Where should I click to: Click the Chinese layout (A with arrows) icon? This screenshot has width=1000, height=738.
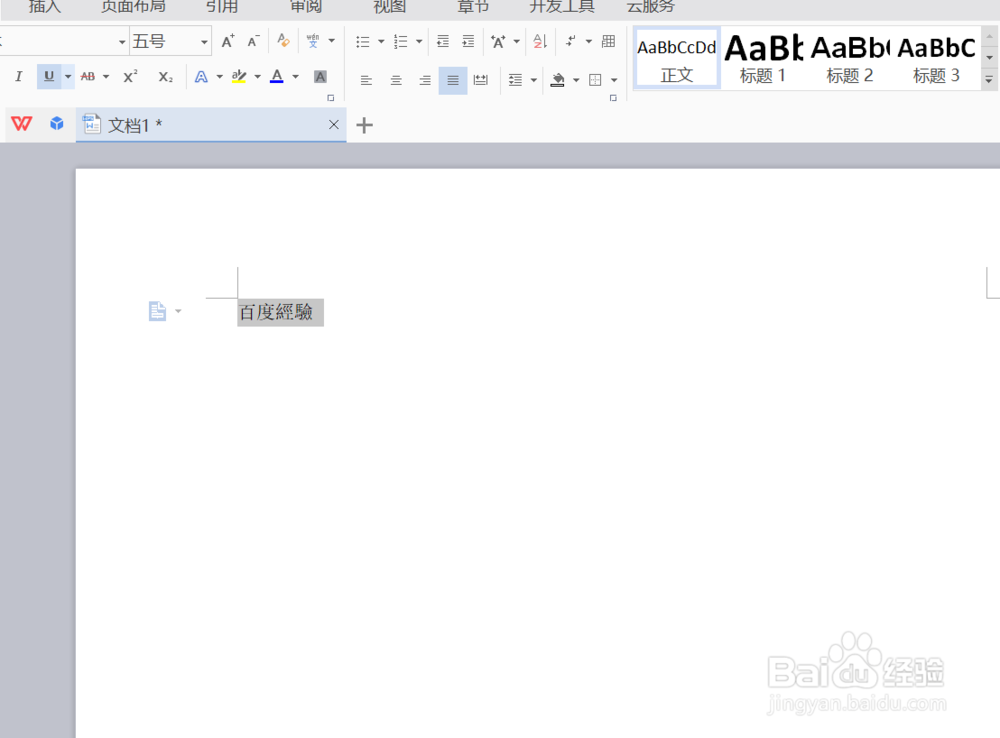[x=498, y=41]
